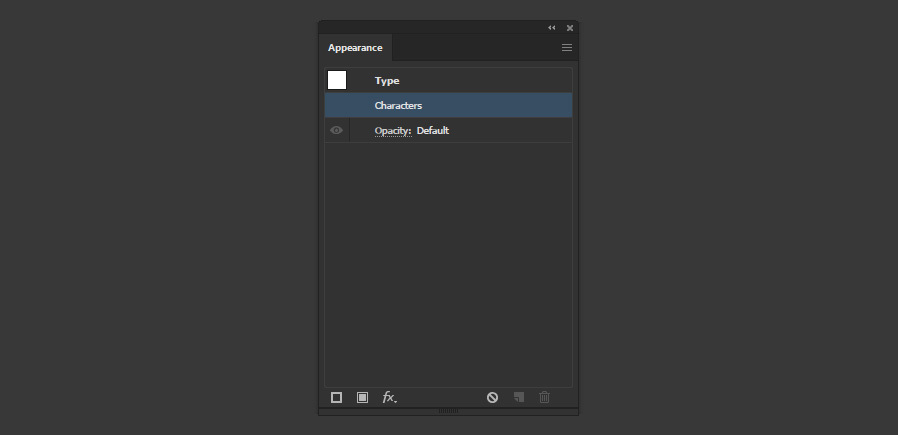Add a new stroke to the appearance
898x435 pixels.
point(336,397)
